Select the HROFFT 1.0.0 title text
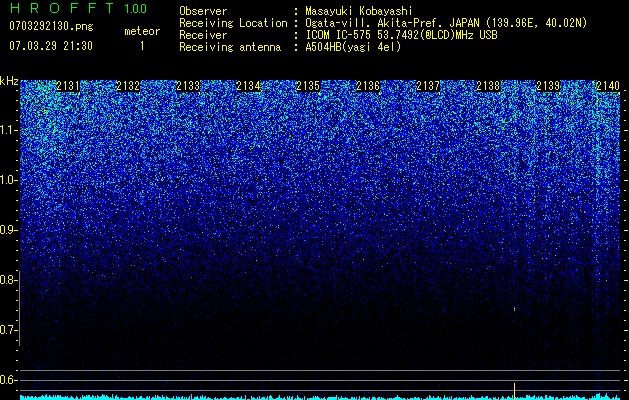The height and width of the screenshot is (400, 629). pos(78,8)
